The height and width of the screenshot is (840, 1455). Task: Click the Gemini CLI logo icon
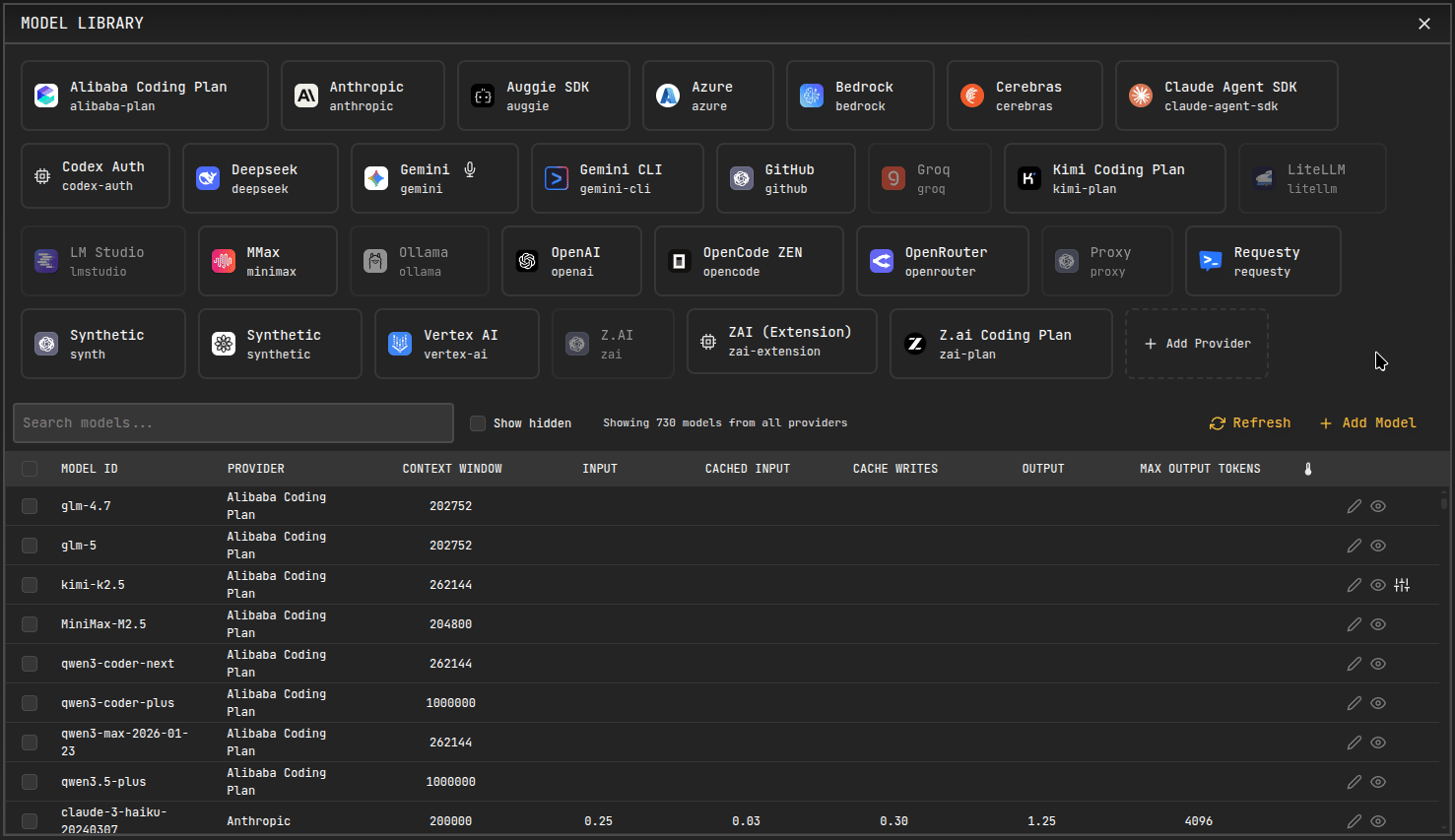point(557,178)
